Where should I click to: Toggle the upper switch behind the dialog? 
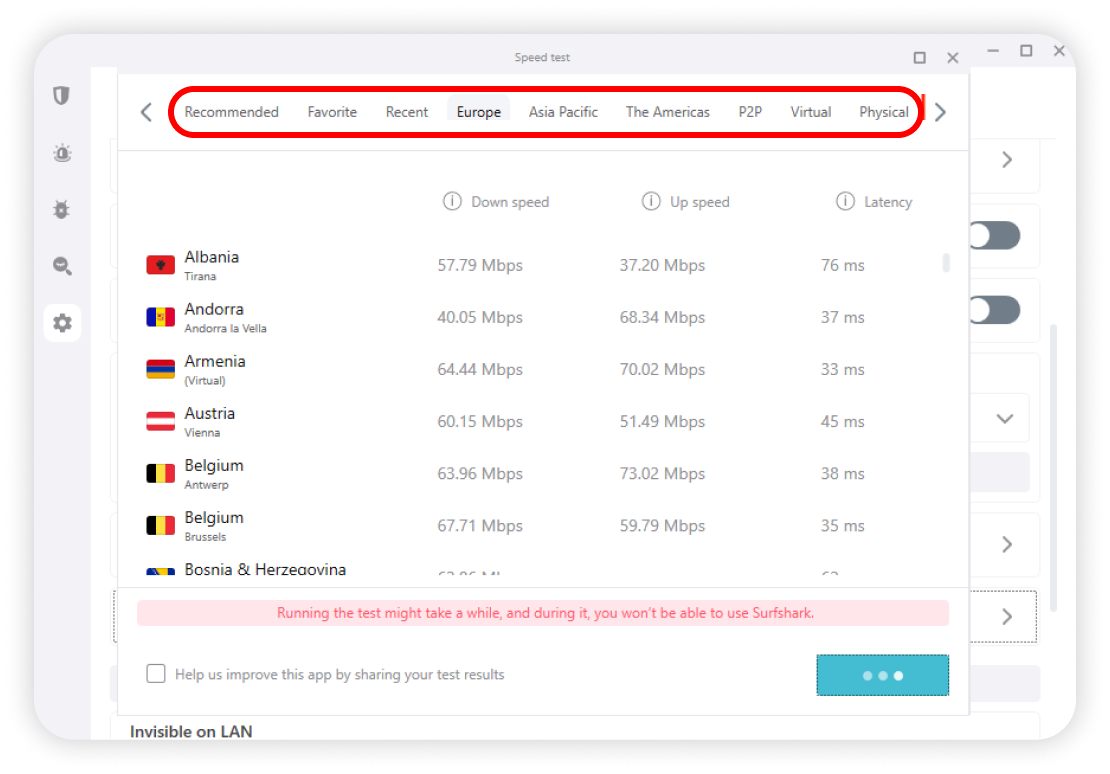click(994, 236)
